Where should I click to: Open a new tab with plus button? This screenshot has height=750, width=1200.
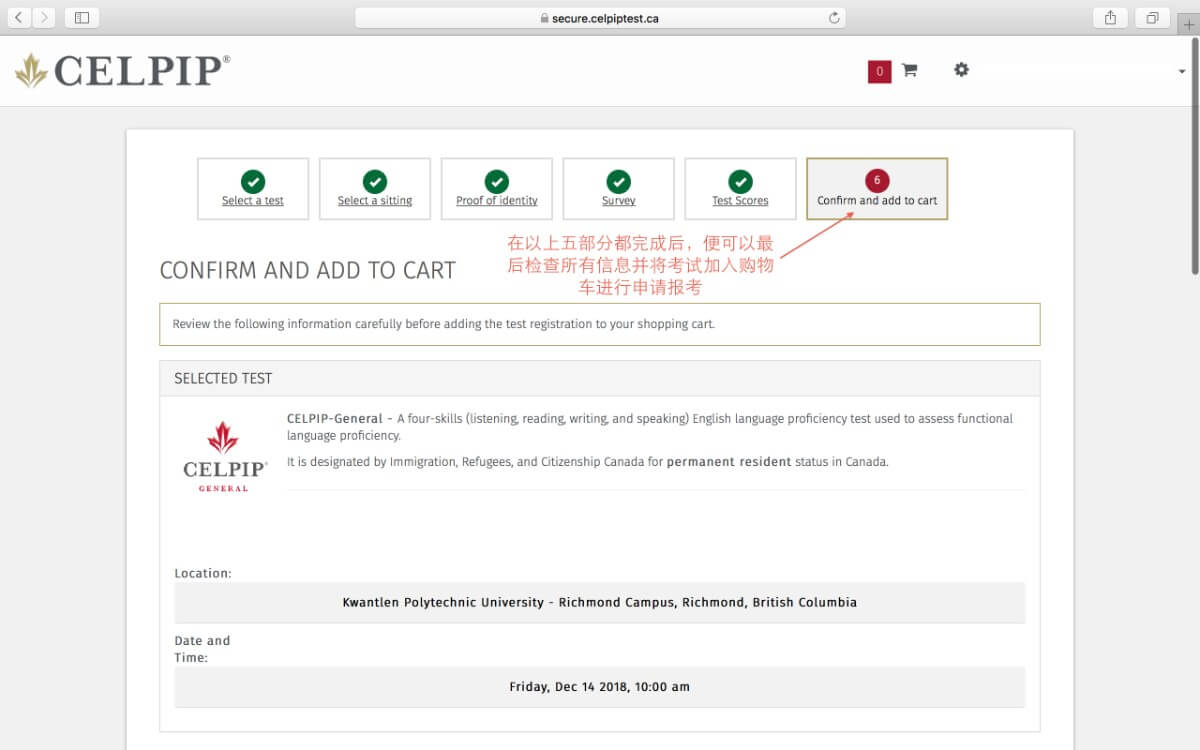[1188, 24]
